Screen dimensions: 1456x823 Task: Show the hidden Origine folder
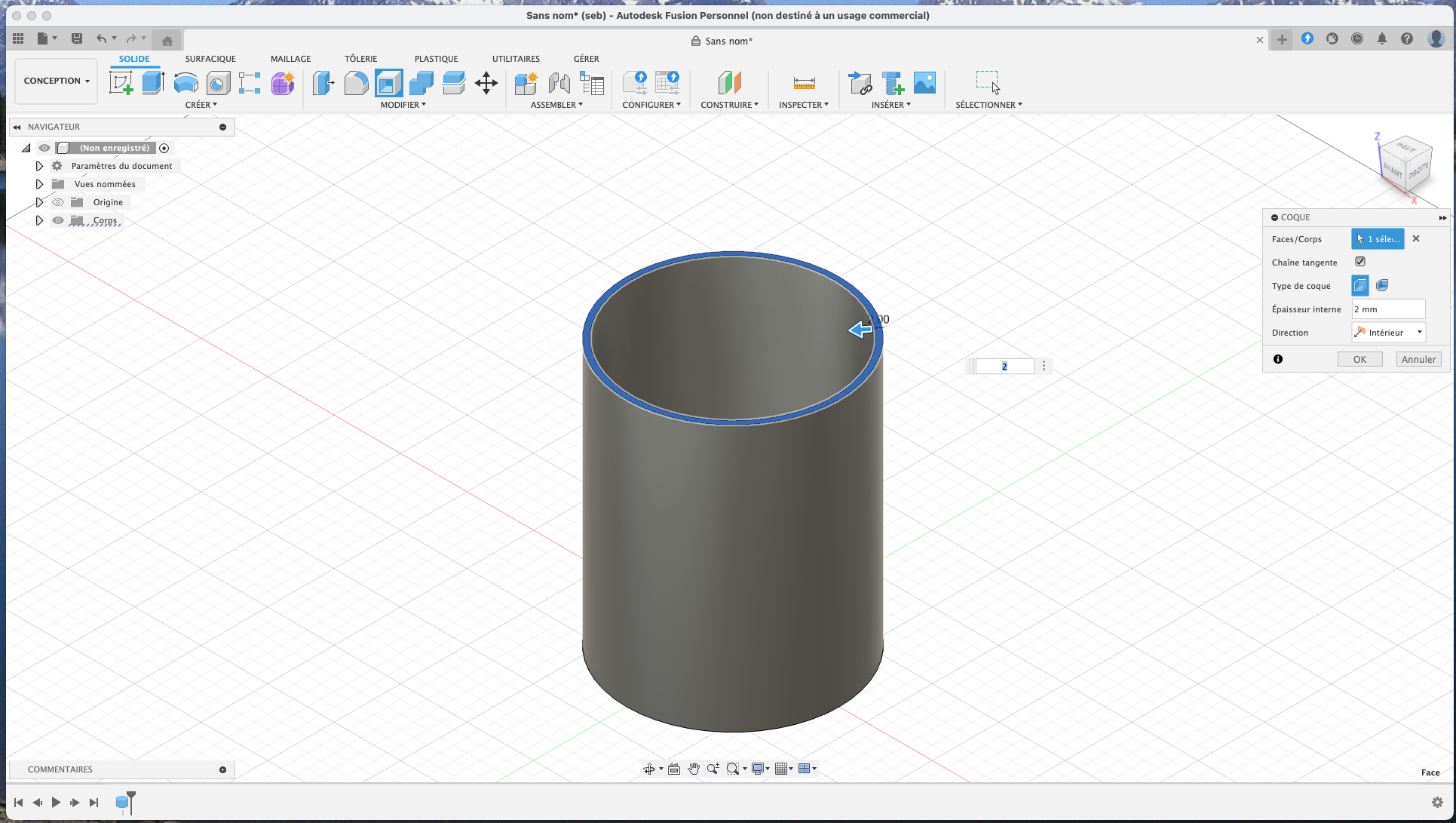58,202
